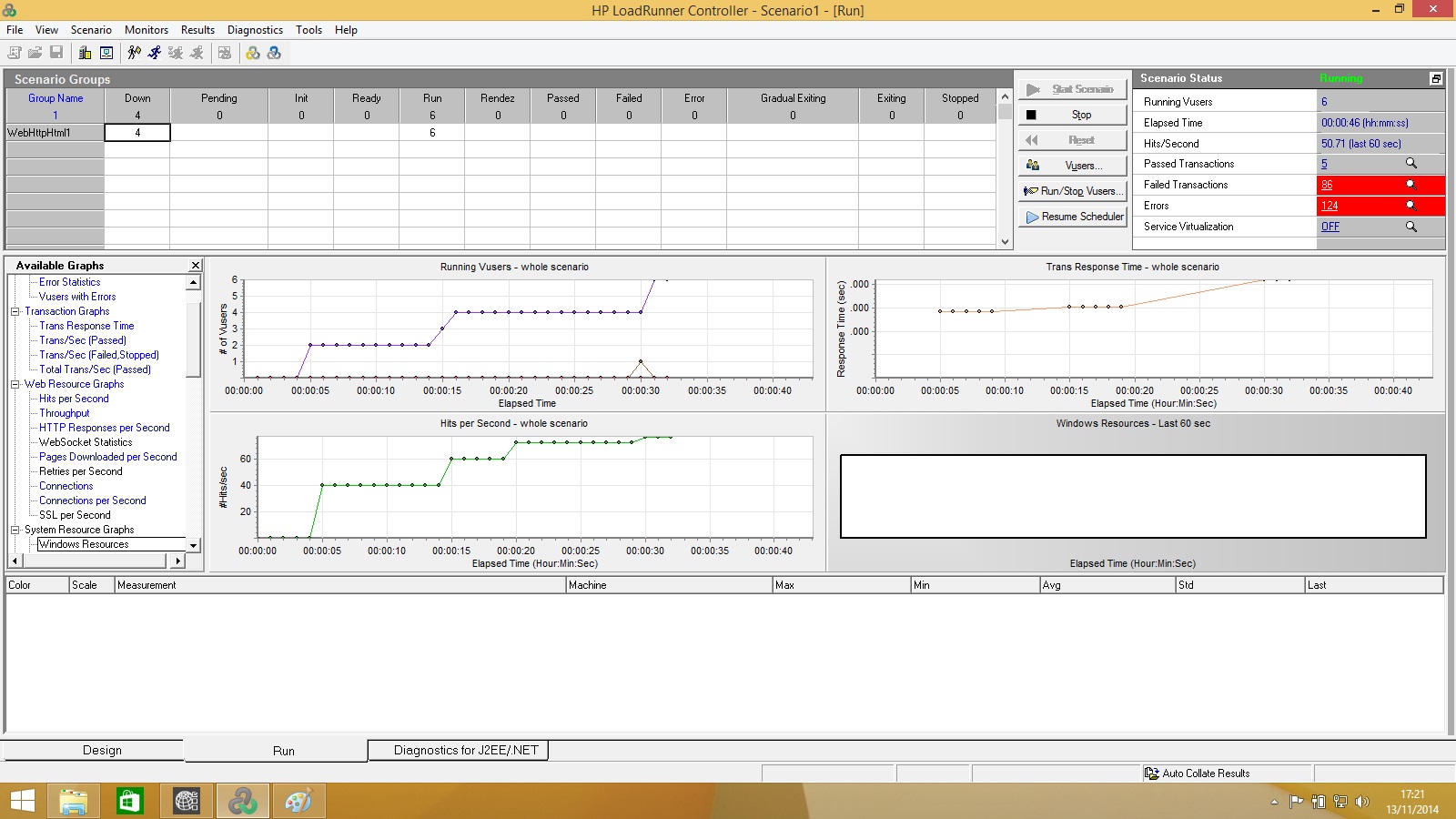1456x819 pixels.
Task: Select Windows Resources in graph tree
Action: tap(84, 544)
